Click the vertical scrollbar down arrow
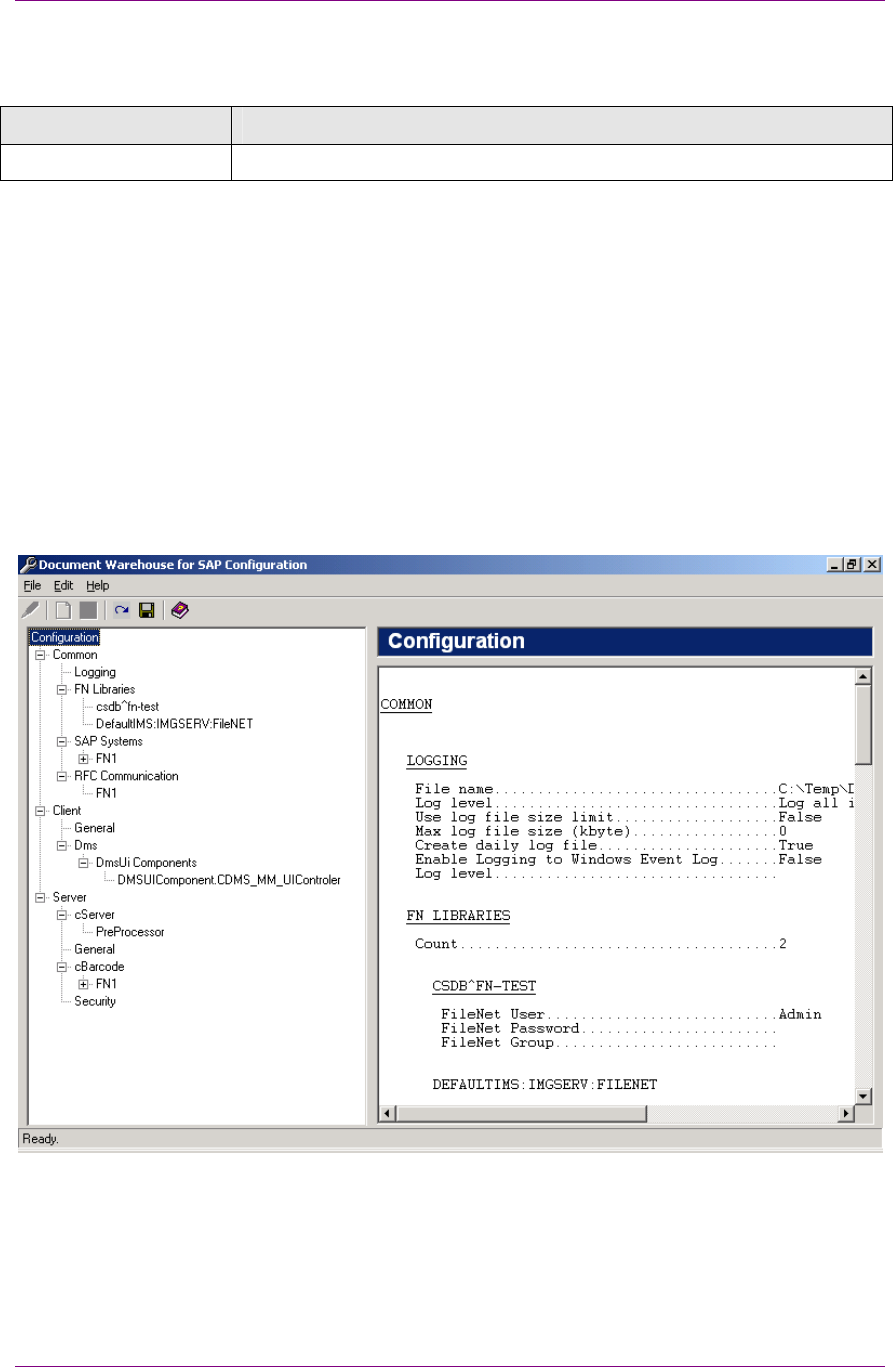Viewport: 893px width, 1367px height. tap(863, 1095)
